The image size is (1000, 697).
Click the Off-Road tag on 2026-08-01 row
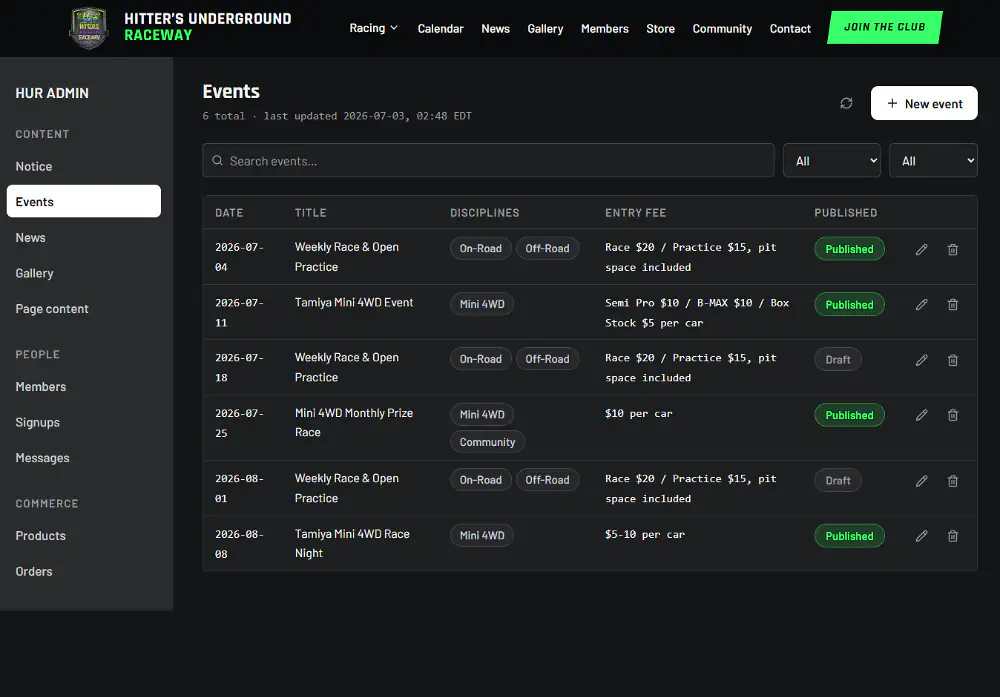click(547, 480)
